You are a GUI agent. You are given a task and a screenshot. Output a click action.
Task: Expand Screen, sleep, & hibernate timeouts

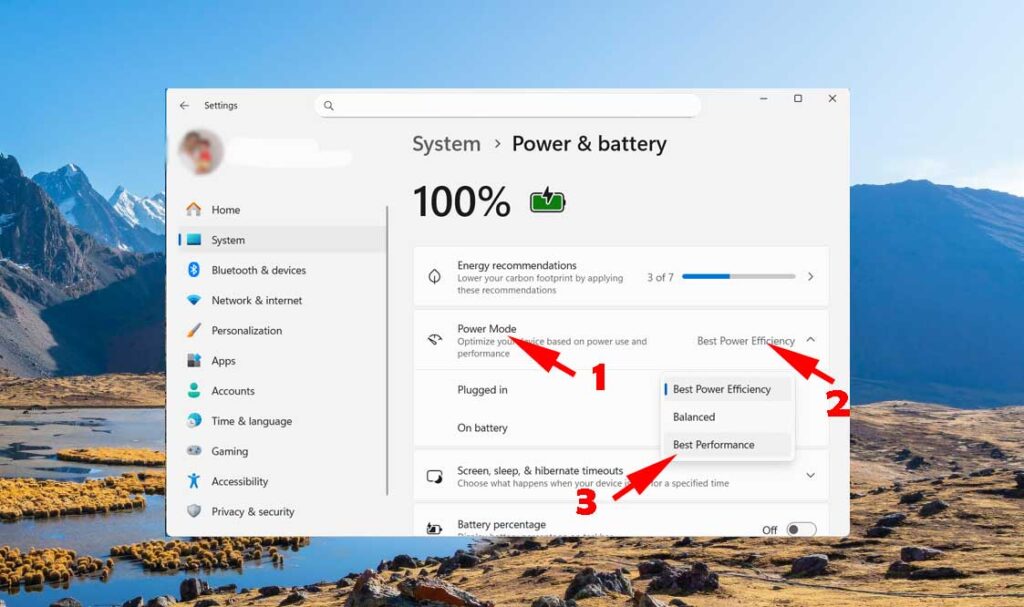pos(810,476)
